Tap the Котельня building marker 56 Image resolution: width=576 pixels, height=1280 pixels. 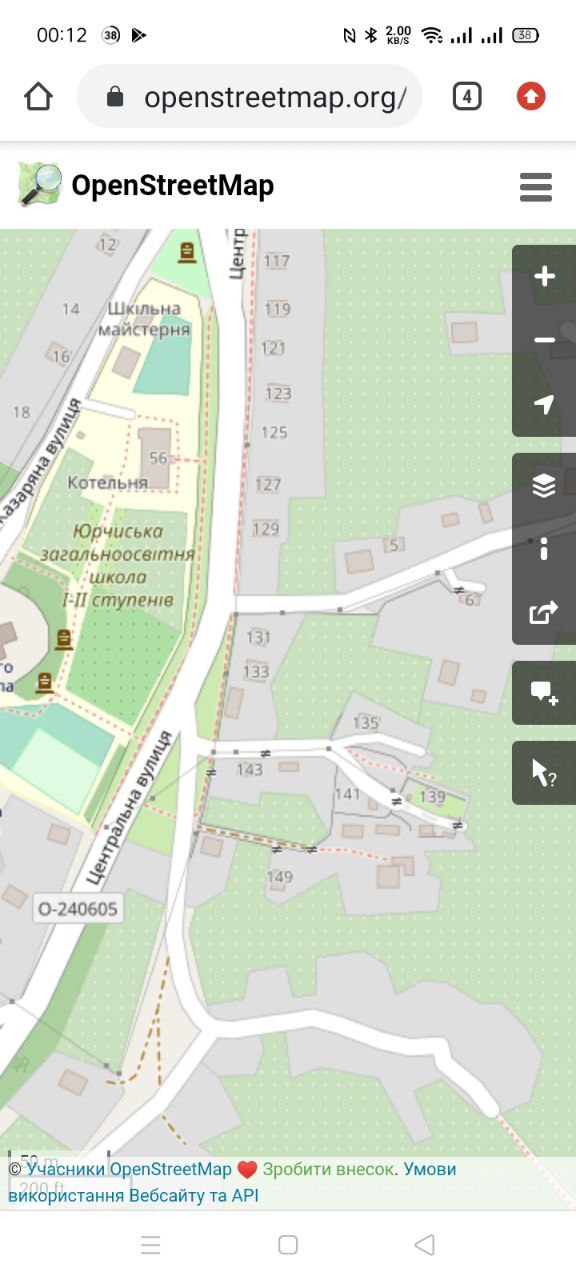click(157, 458)
